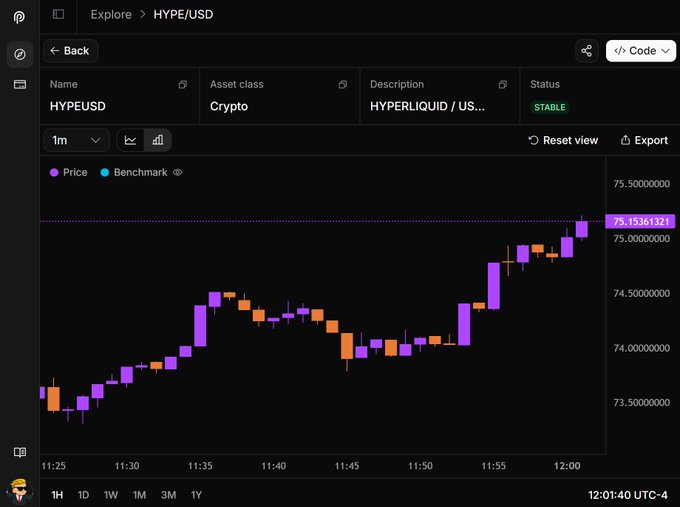Click Reset view

(563, 140)
